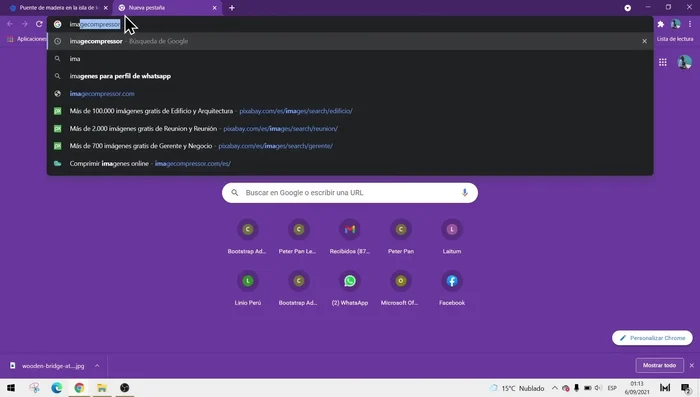Open a new tab with plus

coord(232,8)
